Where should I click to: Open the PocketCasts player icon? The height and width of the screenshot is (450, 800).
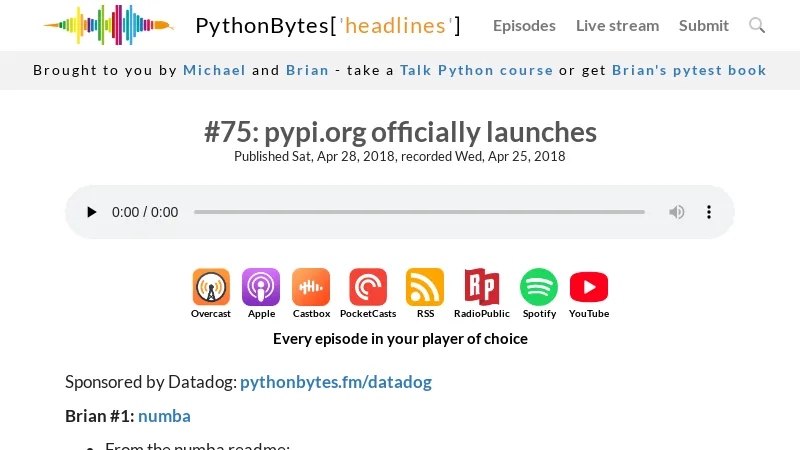(x=368, y=288)
